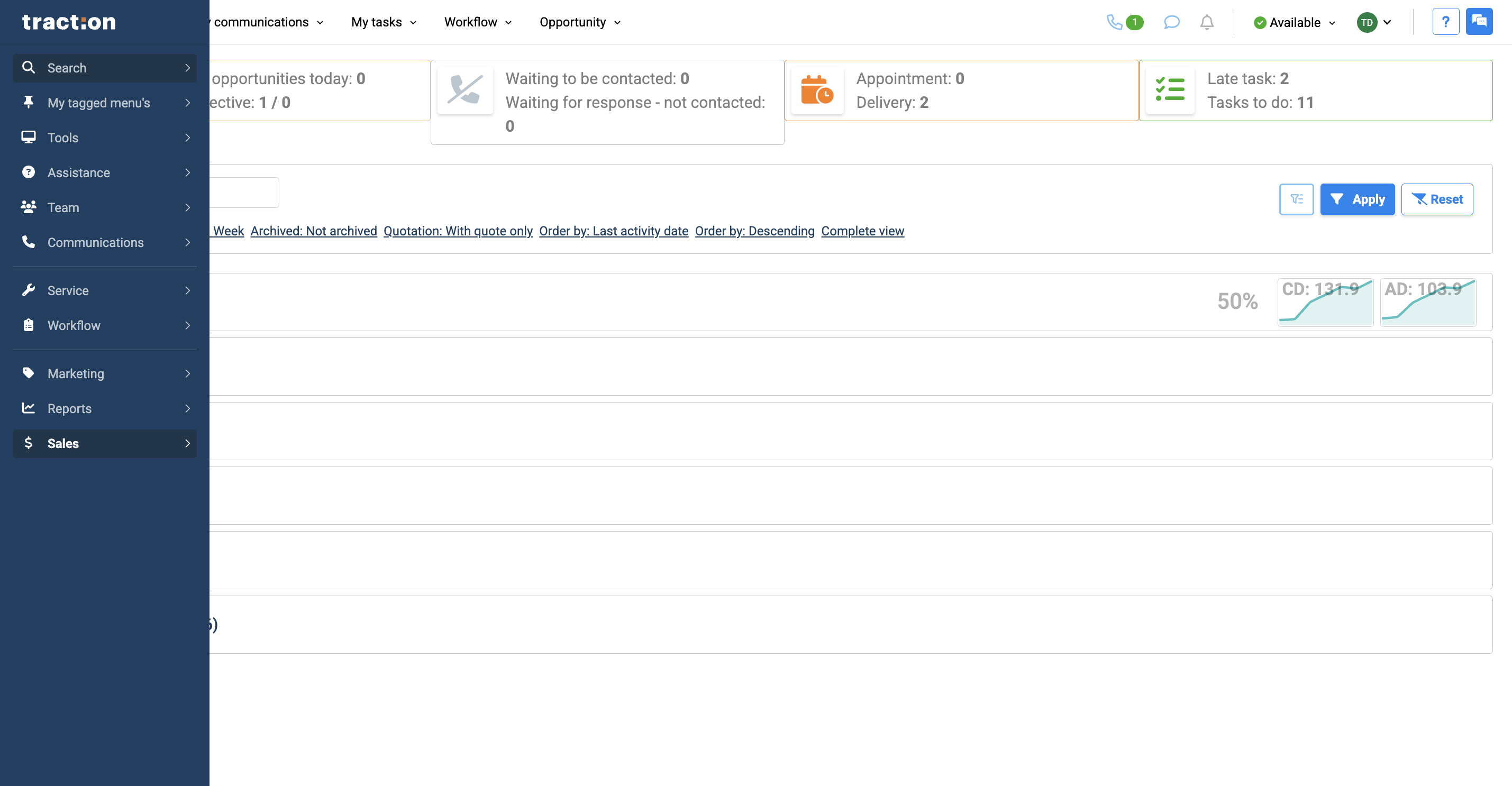Apply the selected filters

point(1357,199)
